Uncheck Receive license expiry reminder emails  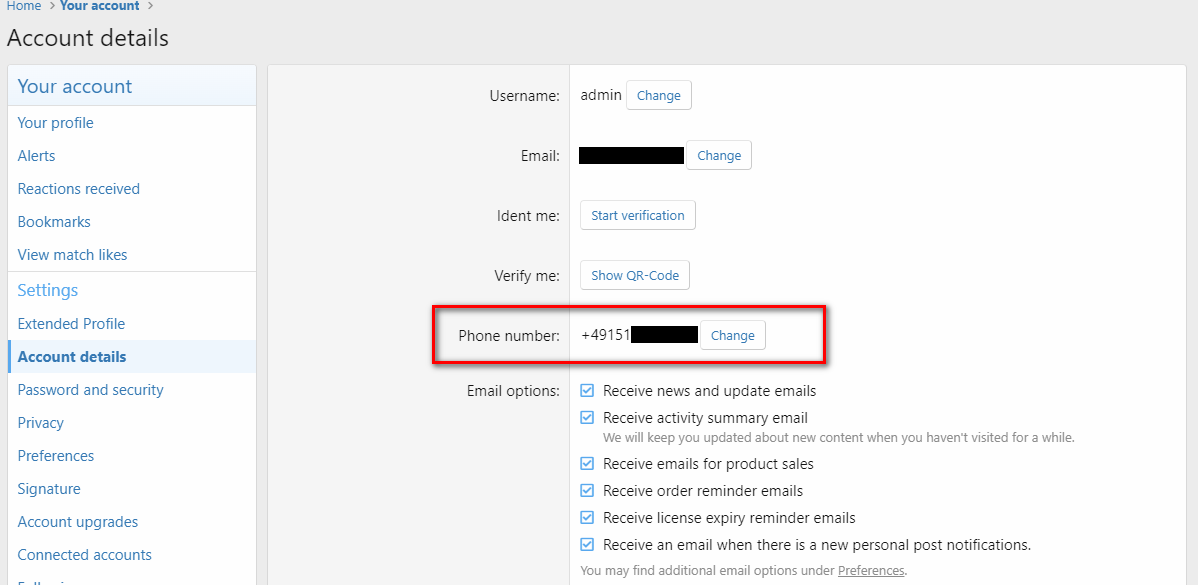click(x=588, y=518)
